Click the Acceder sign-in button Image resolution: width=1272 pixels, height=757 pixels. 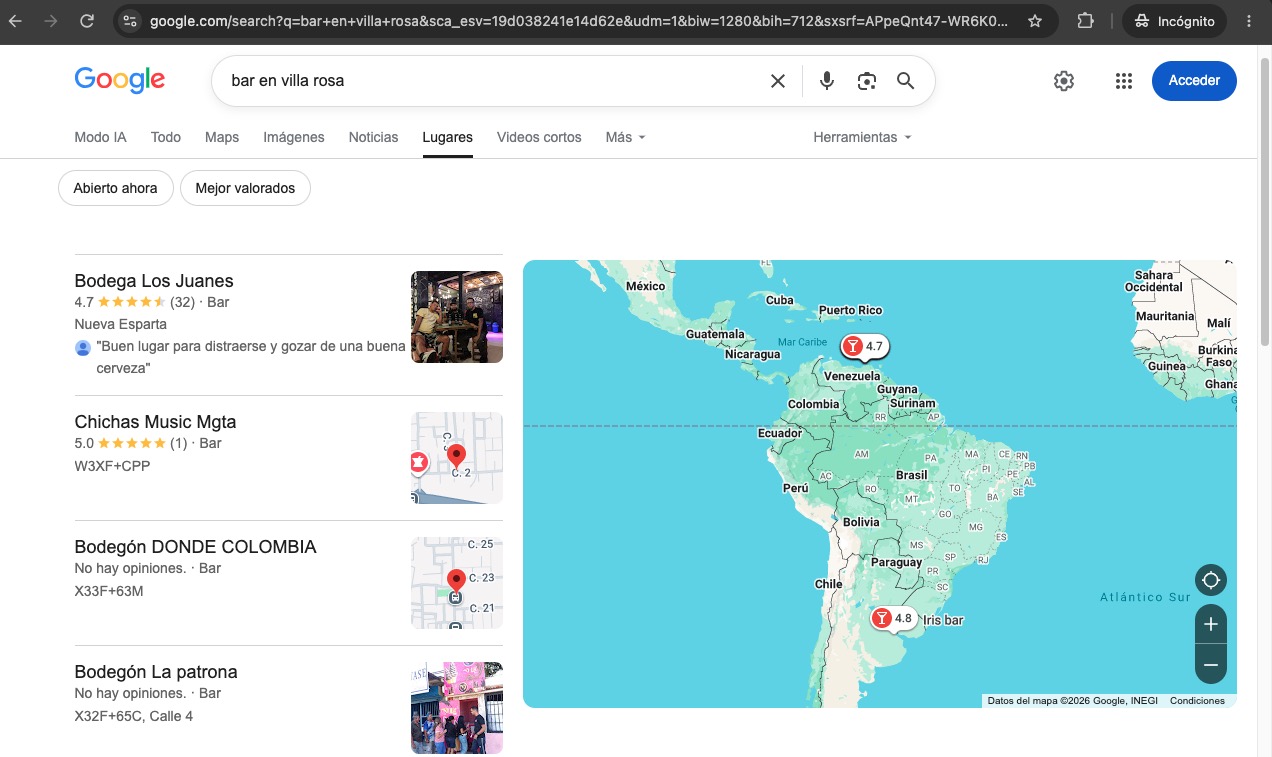1194,81
